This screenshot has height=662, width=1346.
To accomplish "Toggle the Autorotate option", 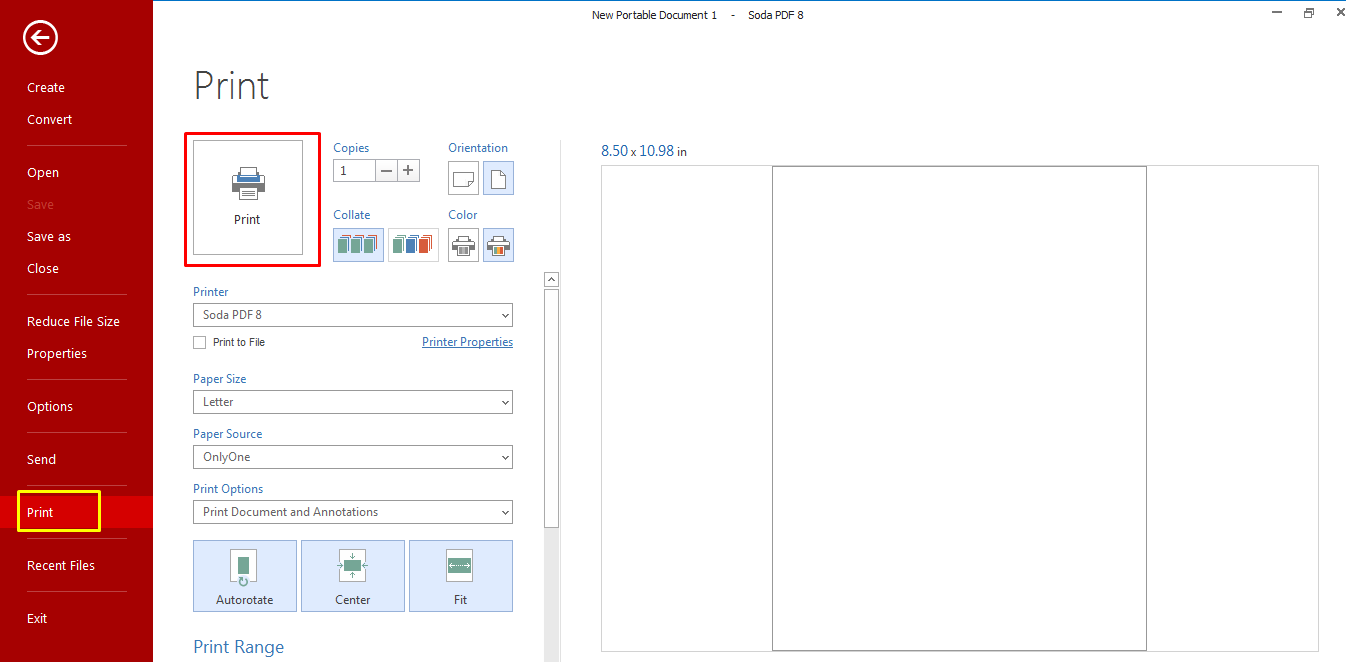I will coord(245,576).
